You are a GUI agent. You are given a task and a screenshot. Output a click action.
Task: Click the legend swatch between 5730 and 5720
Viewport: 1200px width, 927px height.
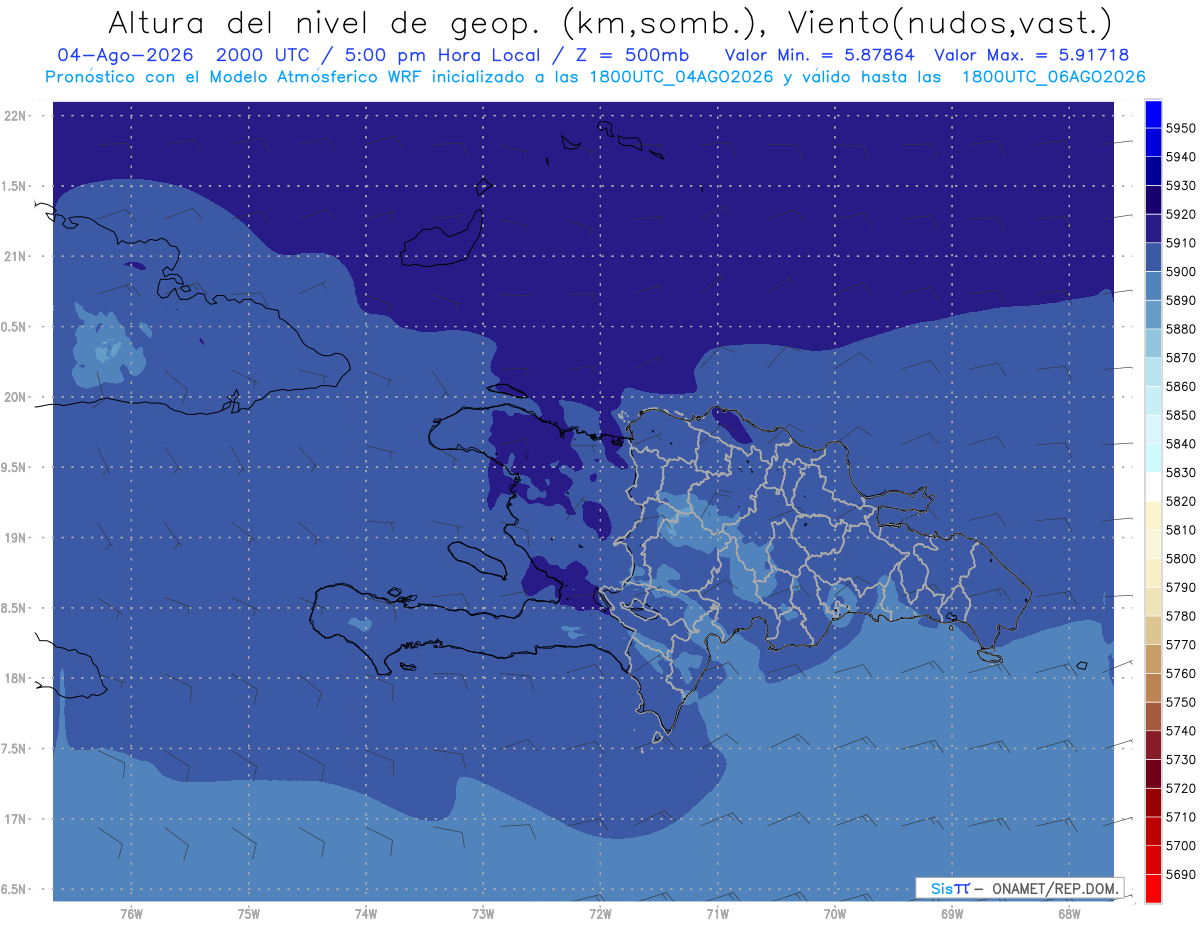[x=1153, y=774]
